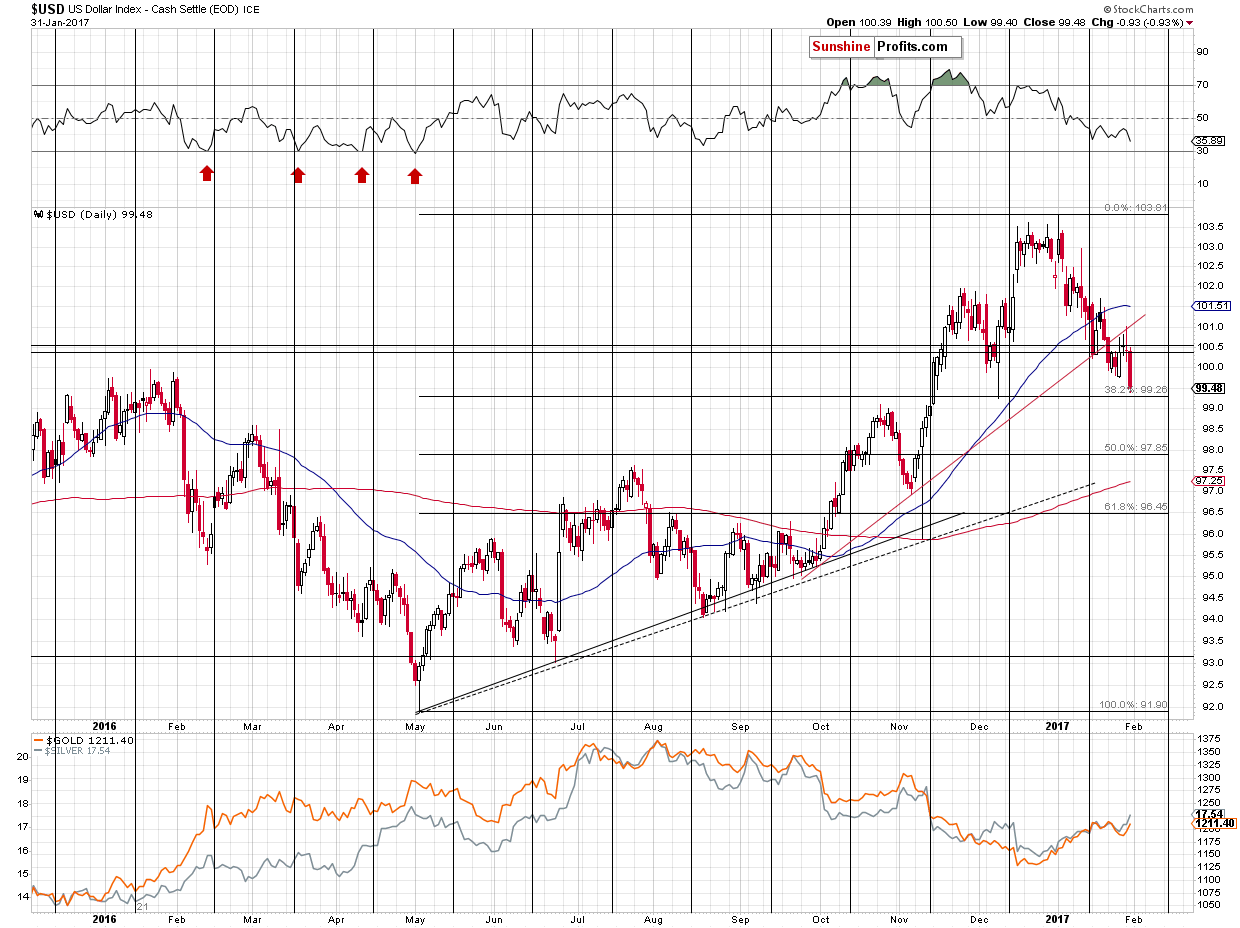Click the small icon before the $USD (Daily) legend
The width and height of the screenshot is (1240, 928).
(37, 214)
